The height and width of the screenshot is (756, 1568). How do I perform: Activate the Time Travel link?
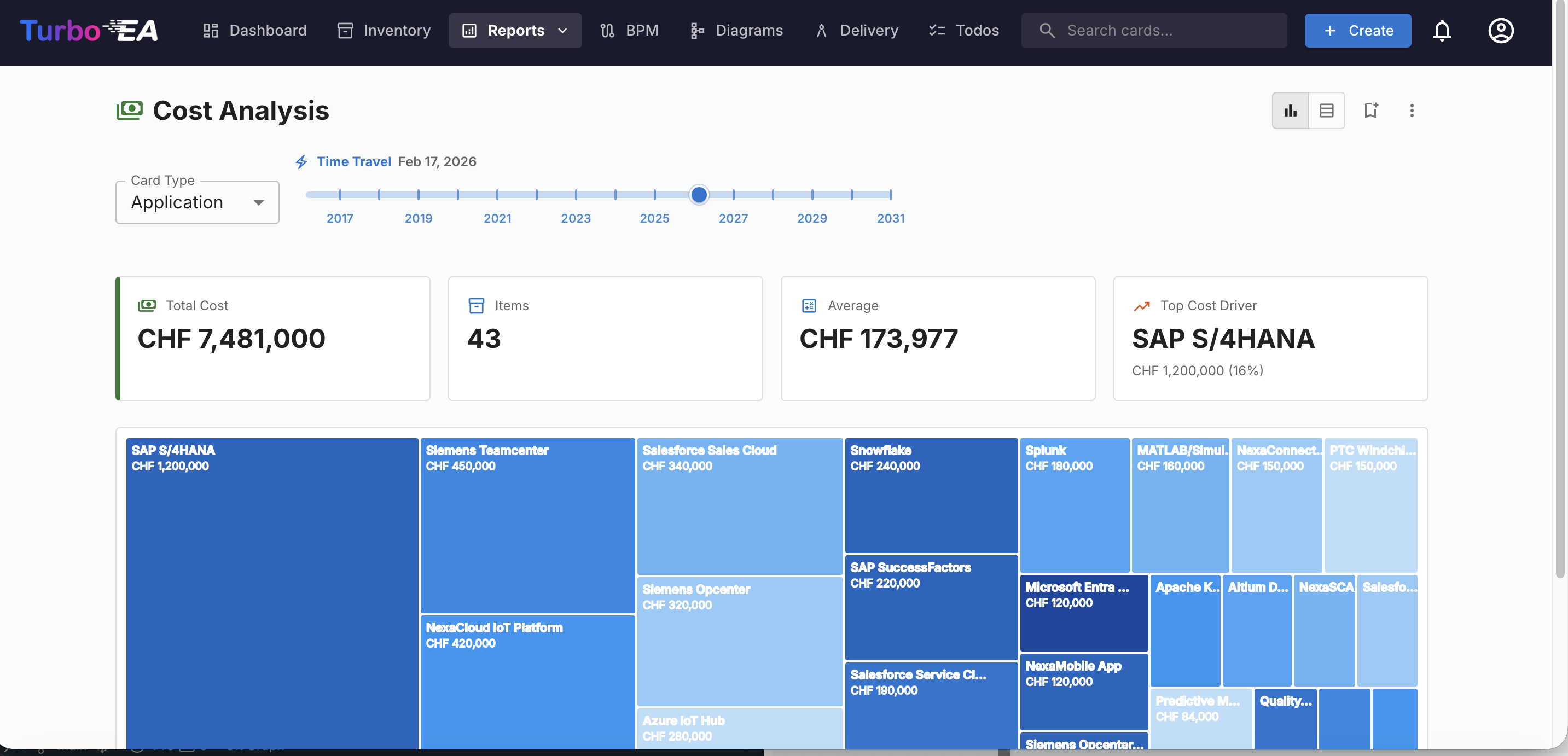[353, 161]
